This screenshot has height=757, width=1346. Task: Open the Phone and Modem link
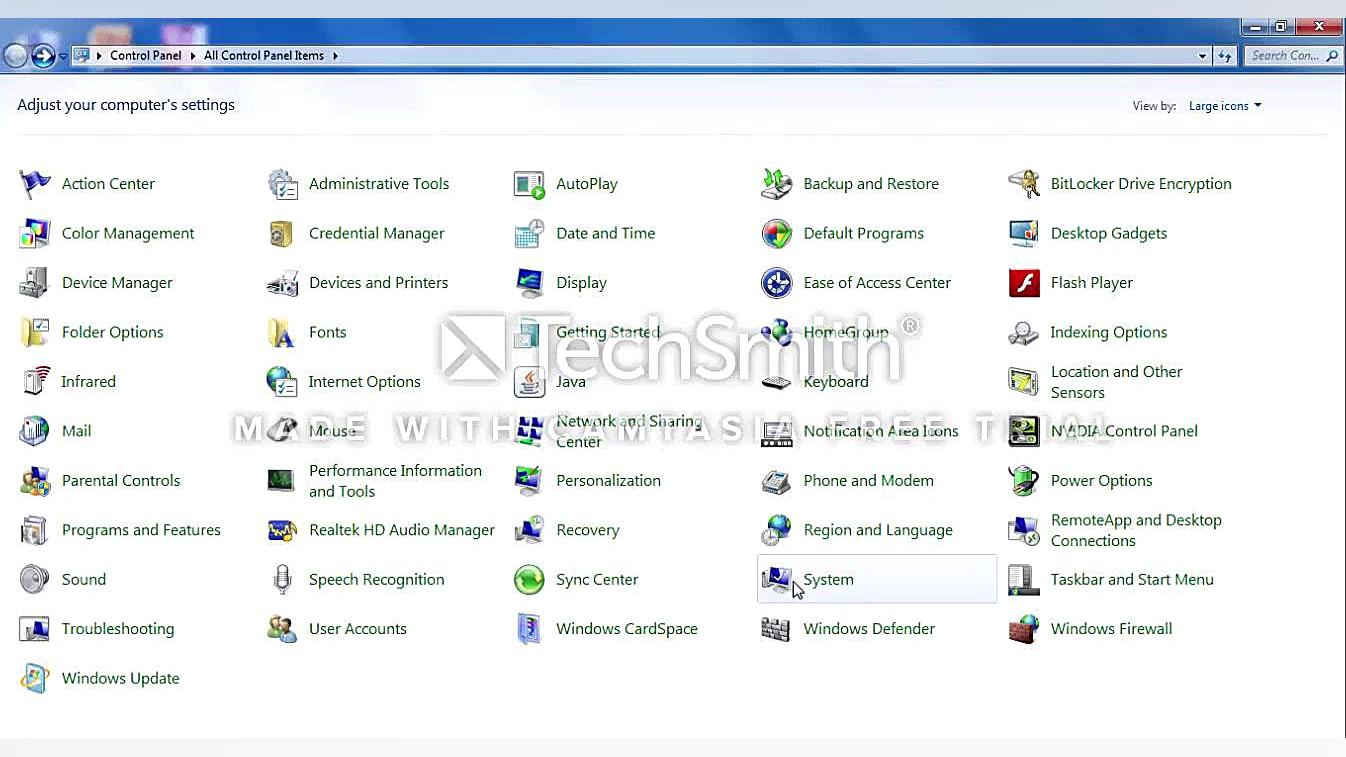point(868,481)
